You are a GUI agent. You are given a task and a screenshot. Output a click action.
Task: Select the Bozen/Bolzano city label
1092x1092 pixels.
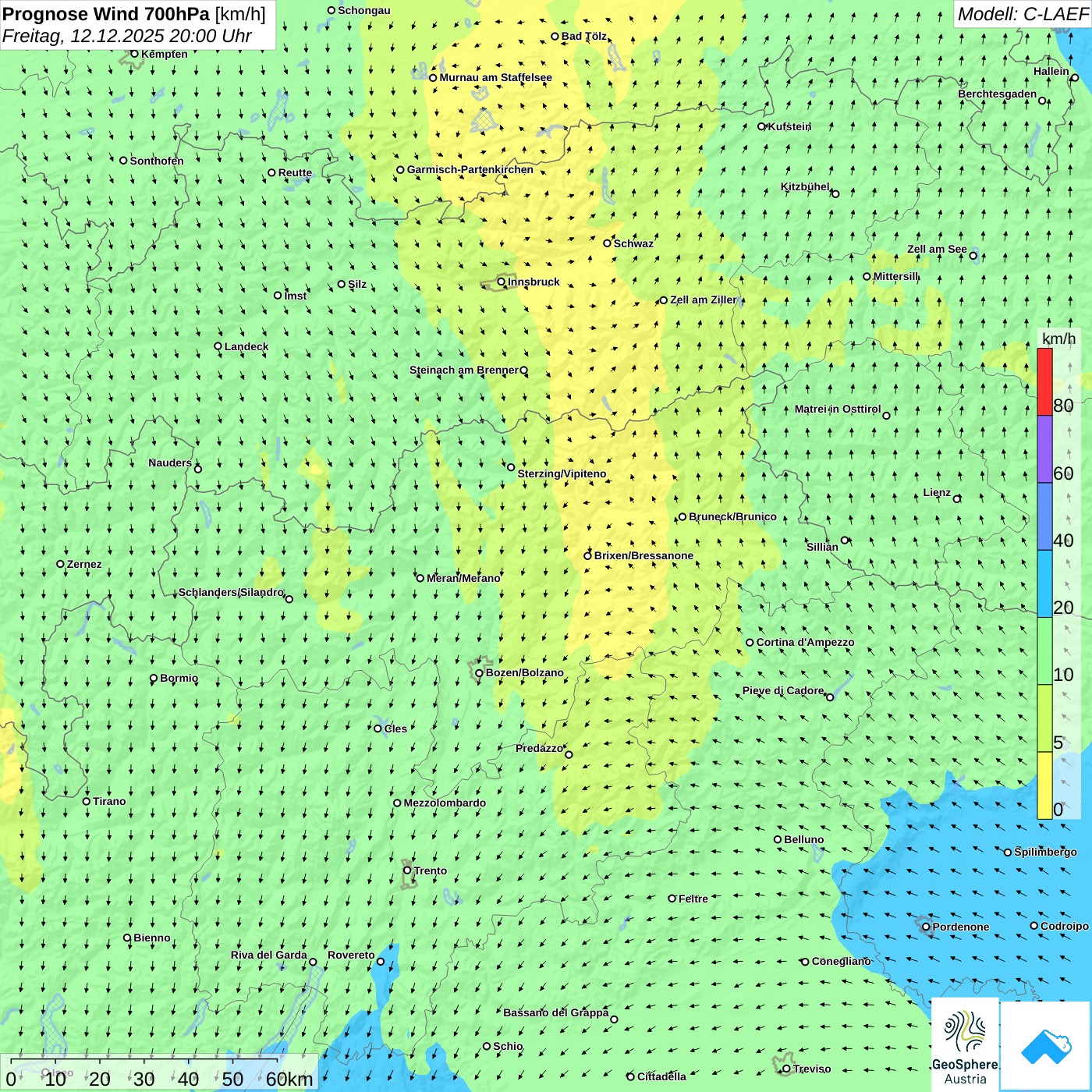[524, 672]
